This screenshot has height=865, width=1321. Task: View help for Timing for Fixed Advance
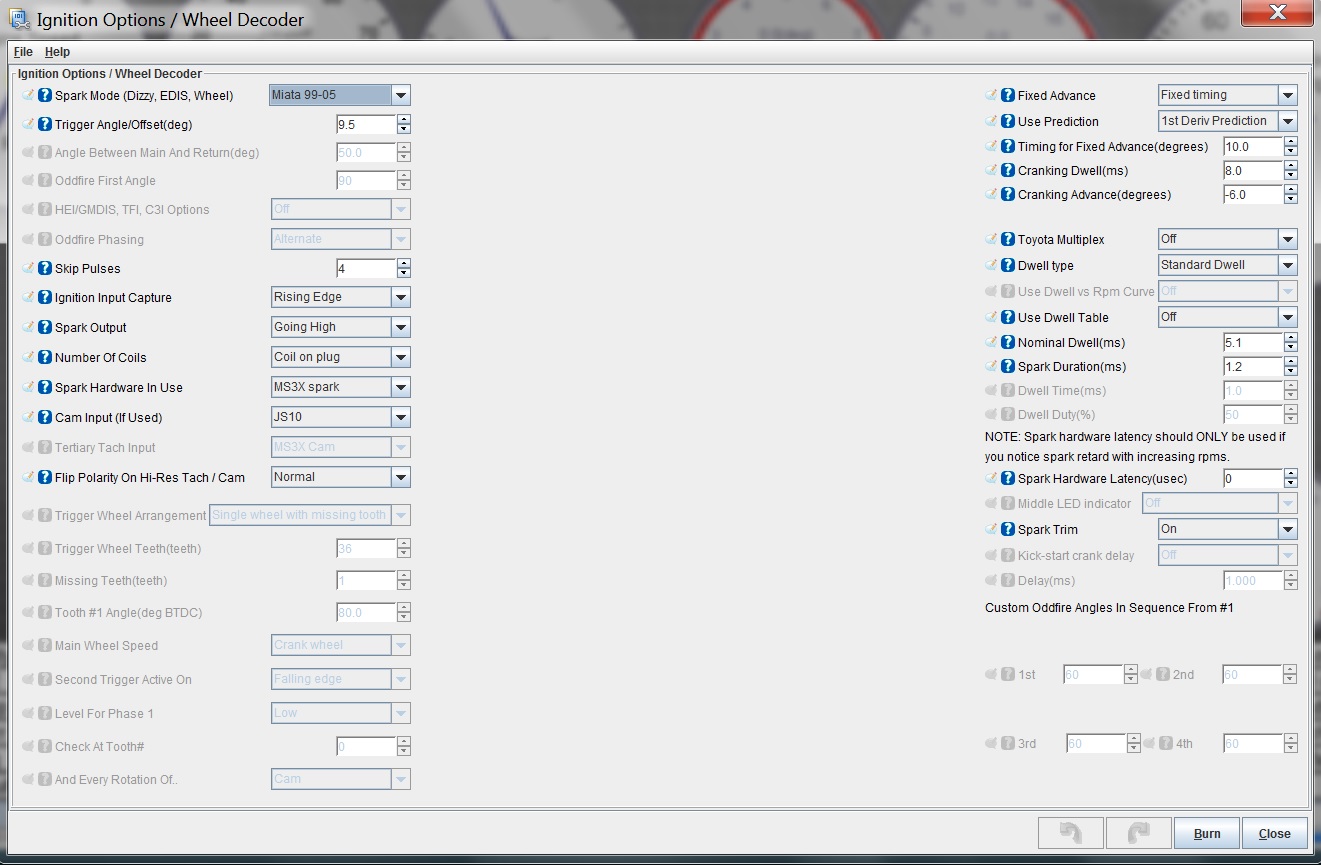pos(1008,147)
